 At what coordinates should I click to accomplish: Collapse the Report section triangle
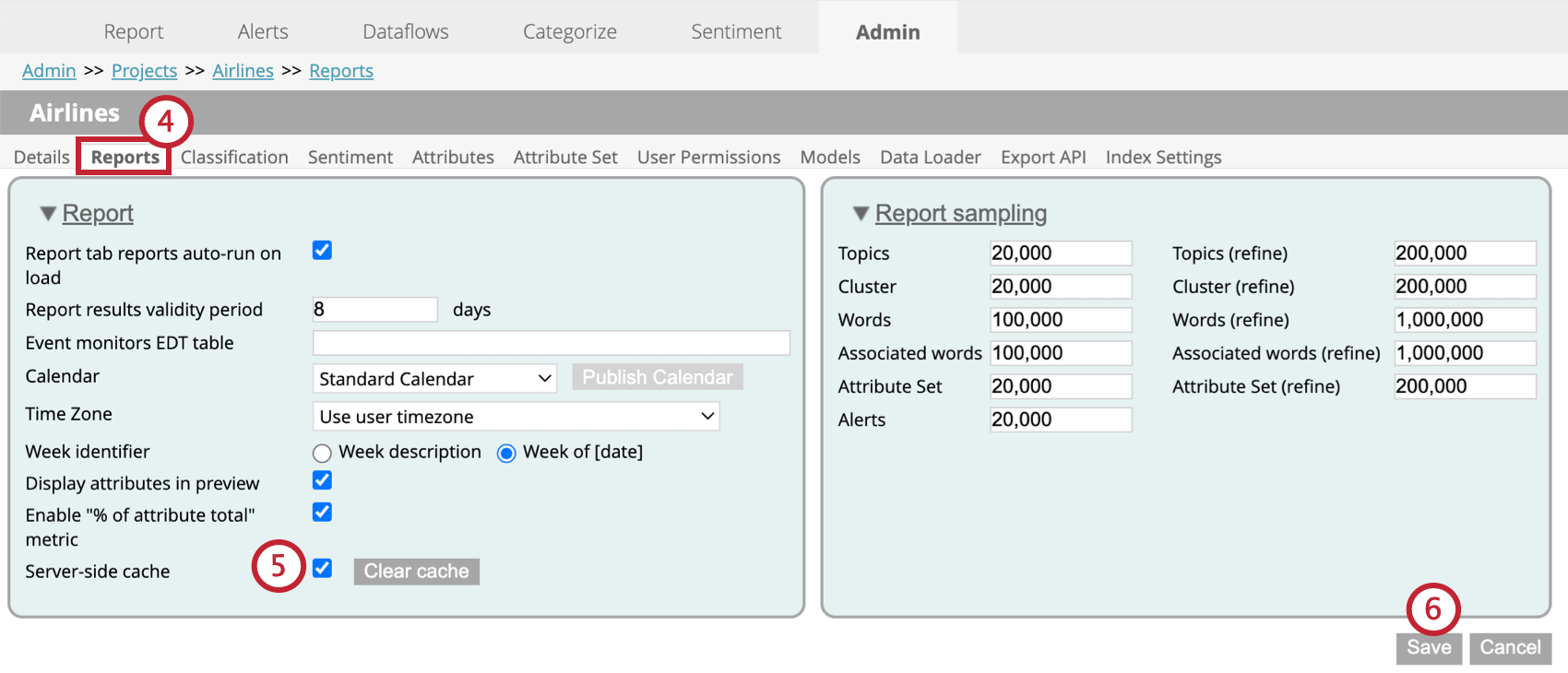point(48,214)
